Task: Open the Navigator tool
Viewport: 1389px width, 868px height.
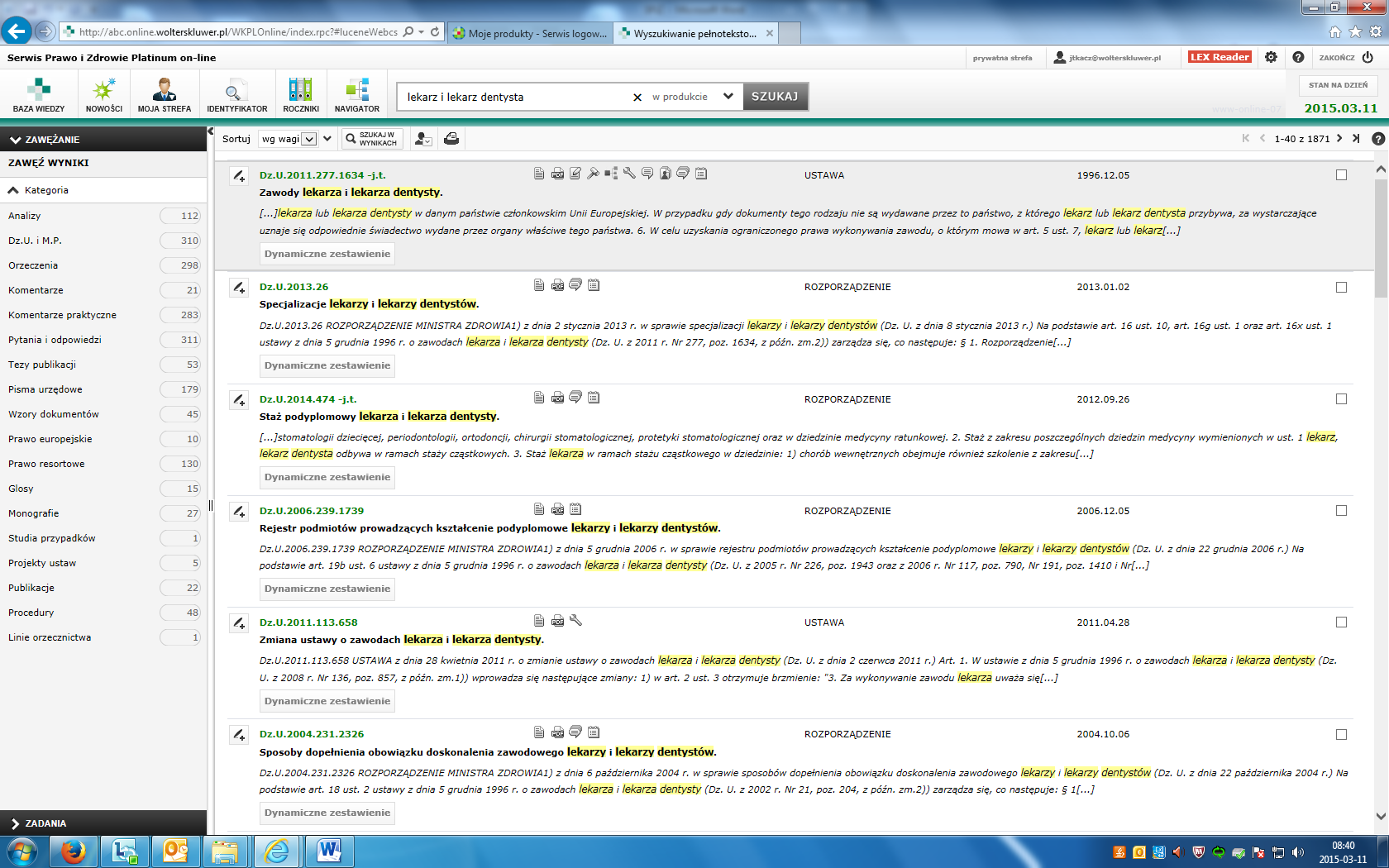Action: tap(357, 96)
